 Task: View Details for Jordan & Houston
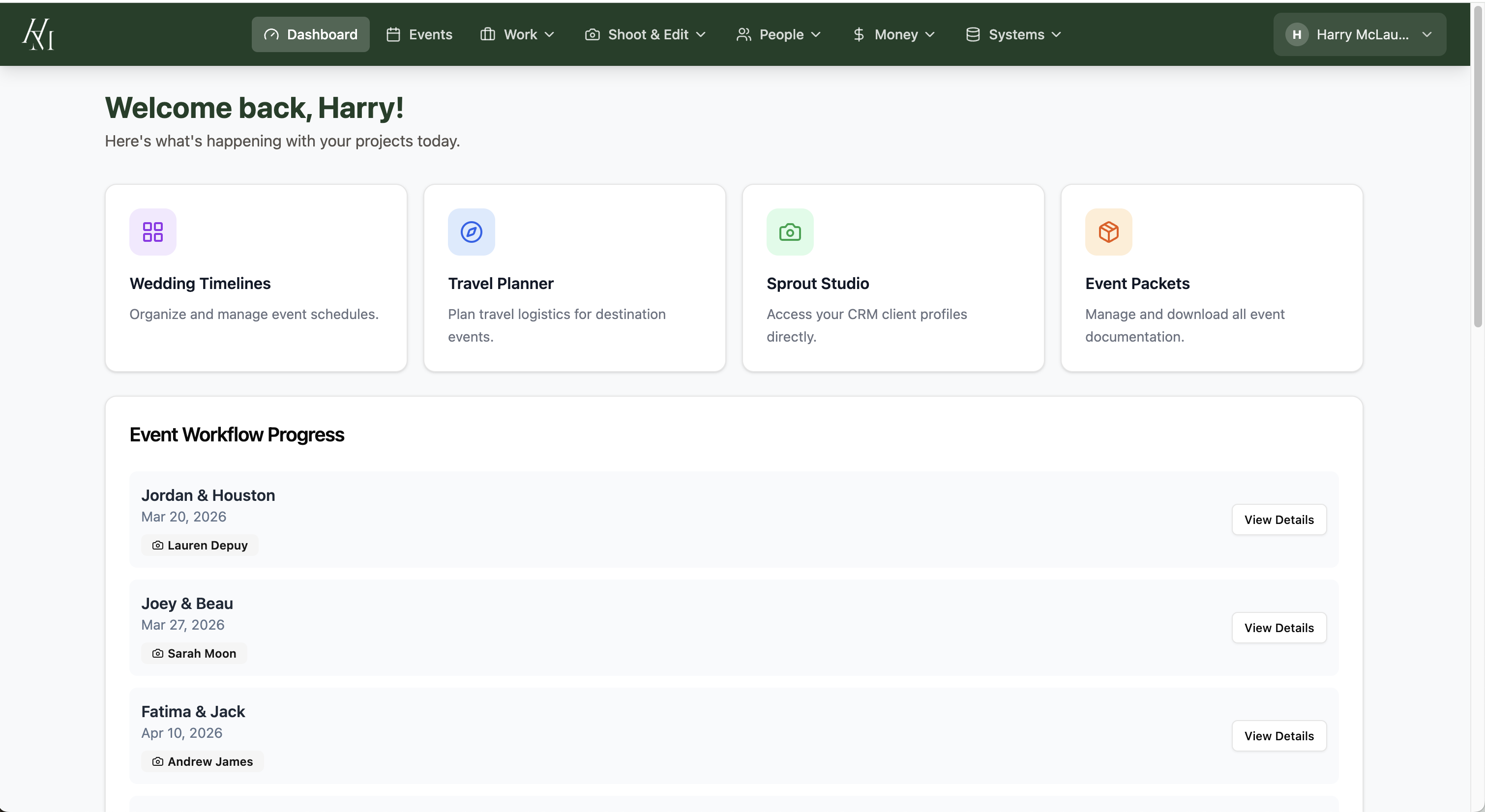[x=1278, y=520]
